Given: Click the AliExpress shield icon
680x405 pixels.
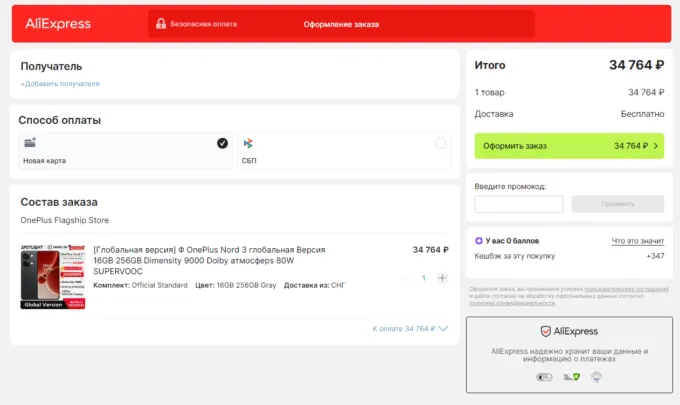Looking at the screenshot, I should [546, 331].
